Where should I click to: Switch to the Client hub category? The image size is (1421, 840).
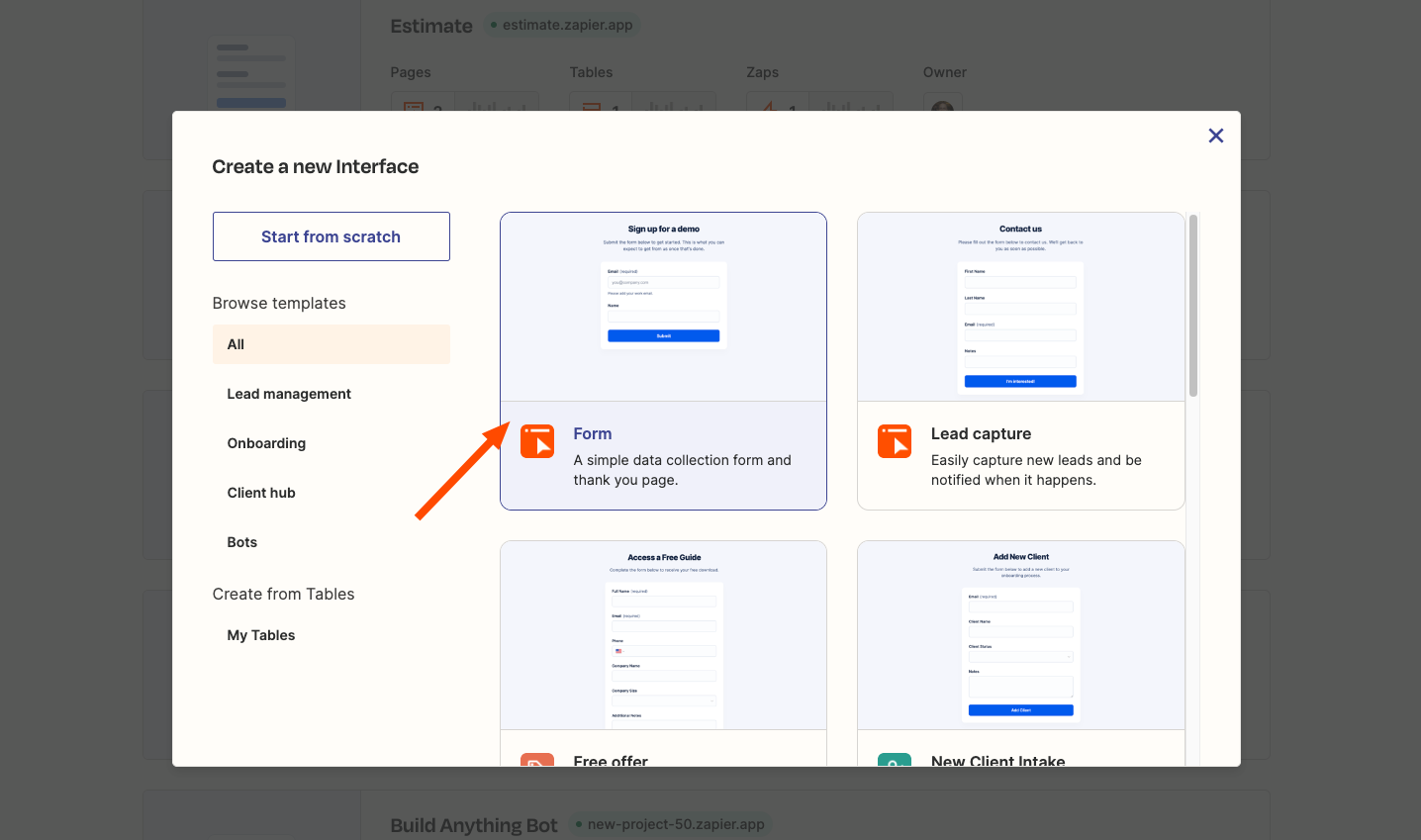[x=332, y=493]
